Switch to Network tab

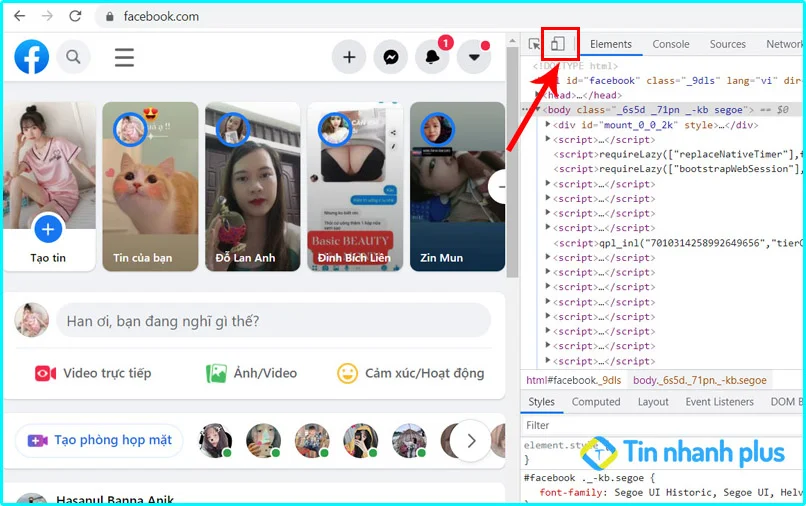pyautogui.click(x=783, y=44)
